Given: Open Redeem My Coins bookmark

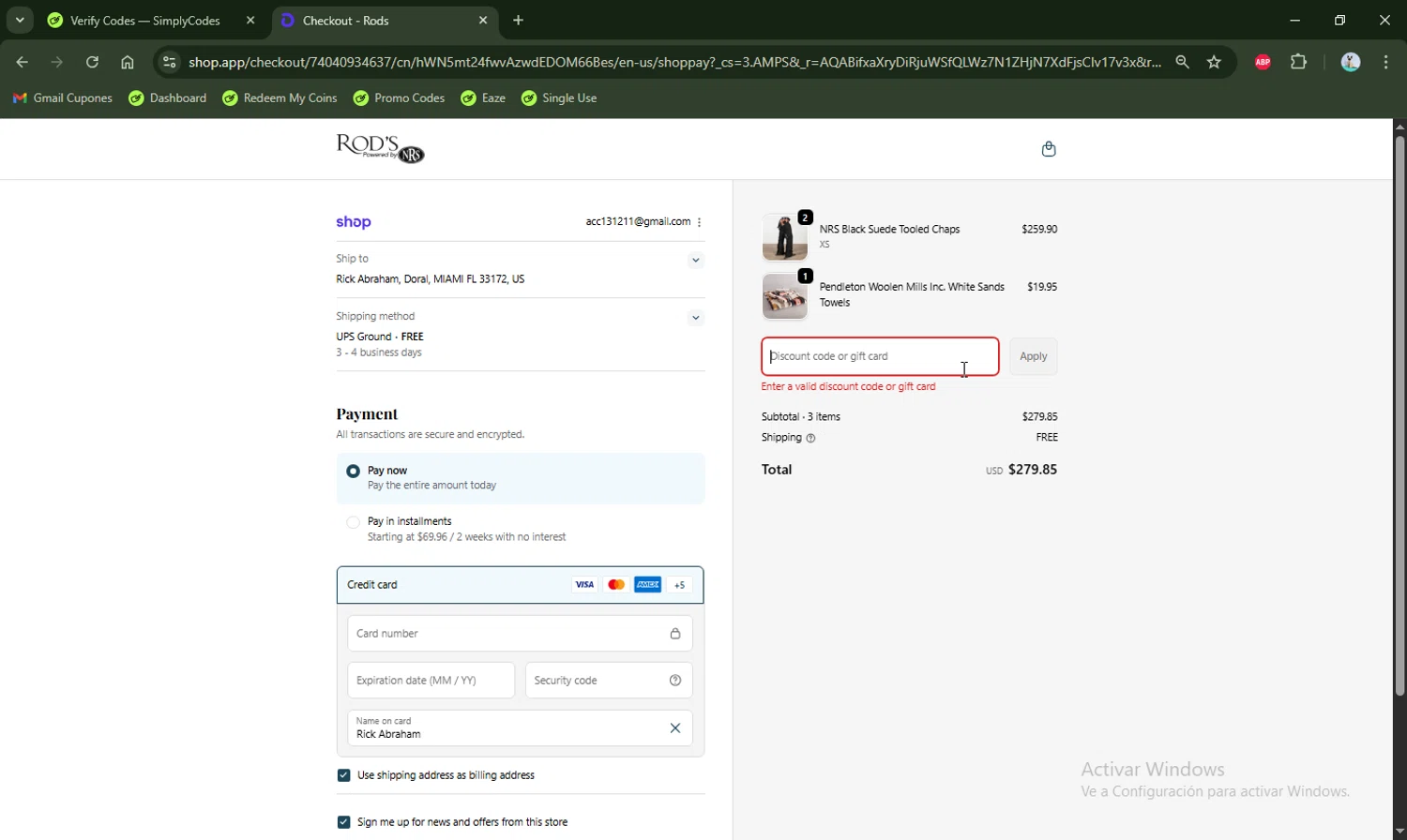Looking at the screenshot, I should (280, 98).
